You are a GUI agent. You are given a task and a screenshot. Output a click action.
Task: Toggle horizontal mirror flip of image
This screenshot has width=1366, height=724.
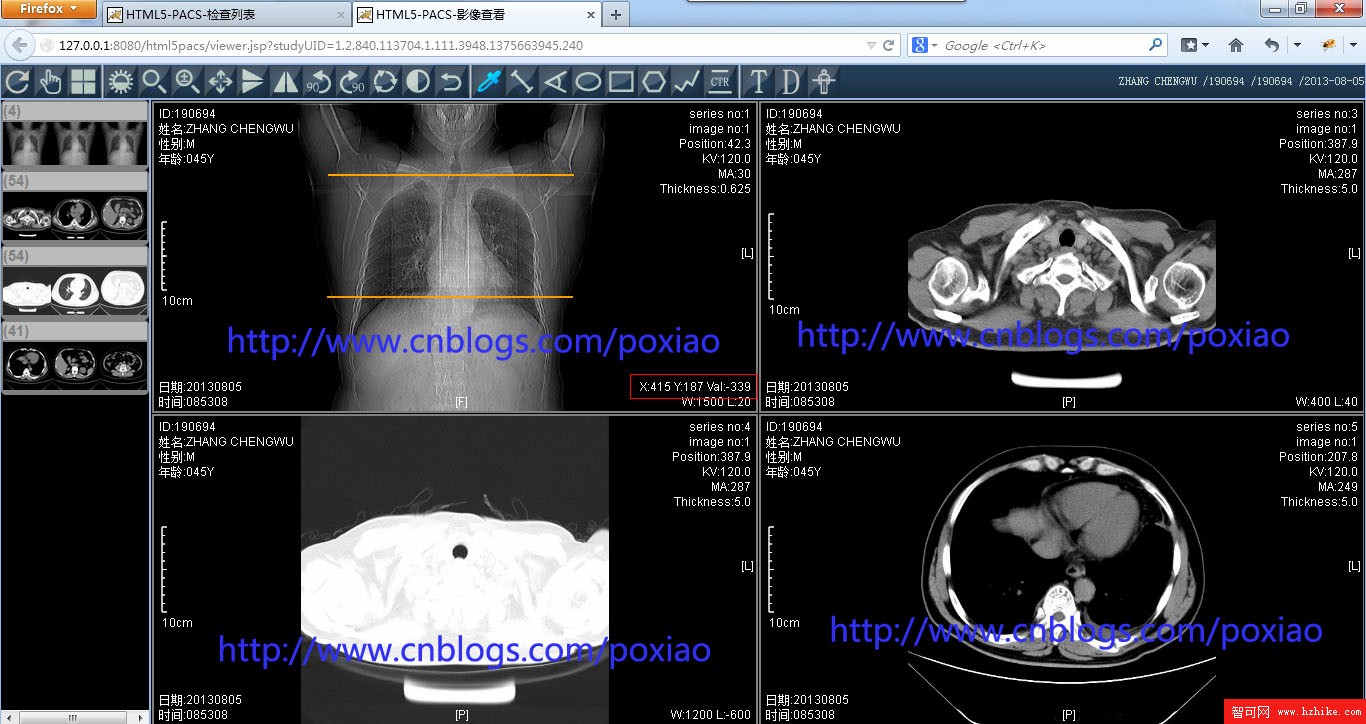pyautogui.click(x=286, y=82)
